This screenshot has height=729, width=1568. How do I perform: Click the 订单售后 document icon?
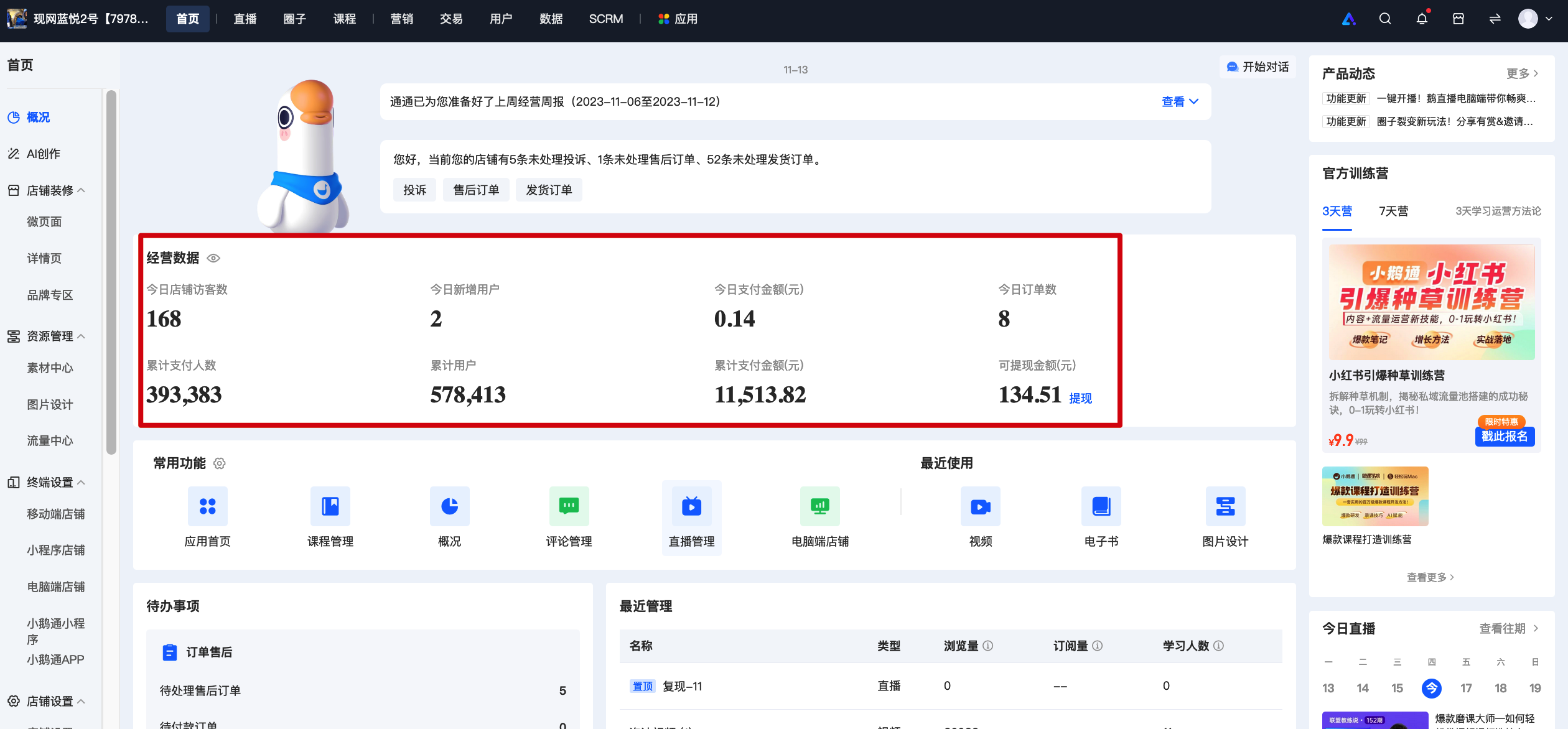coord(169,652)
